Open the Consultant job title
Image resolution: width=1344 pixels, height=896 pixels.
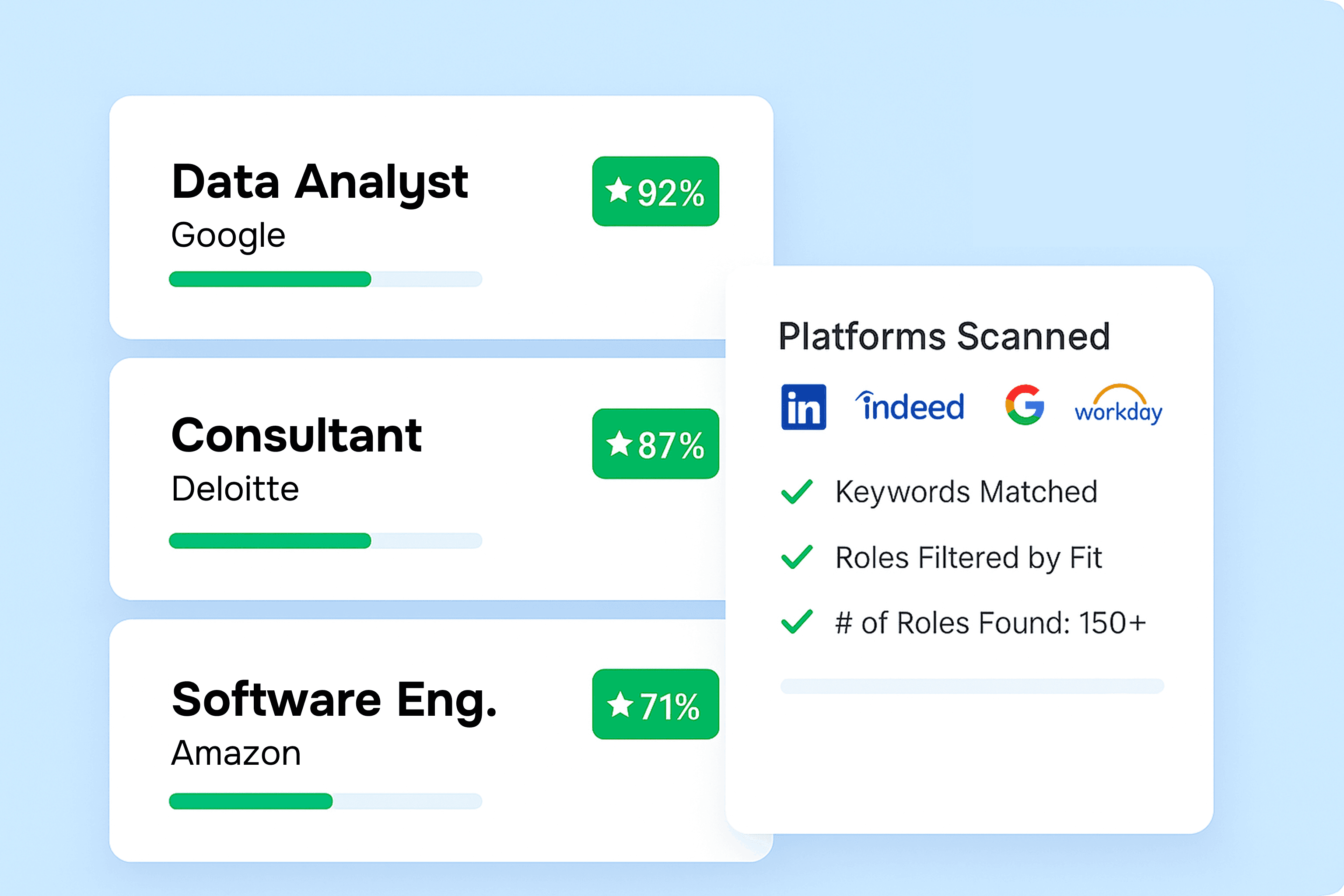click(297, 435)
